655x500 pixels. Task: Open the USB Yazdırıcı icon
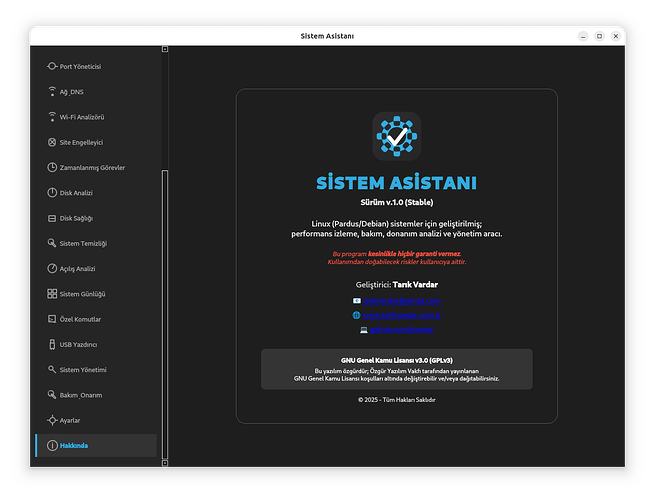[x=52, y=344]
